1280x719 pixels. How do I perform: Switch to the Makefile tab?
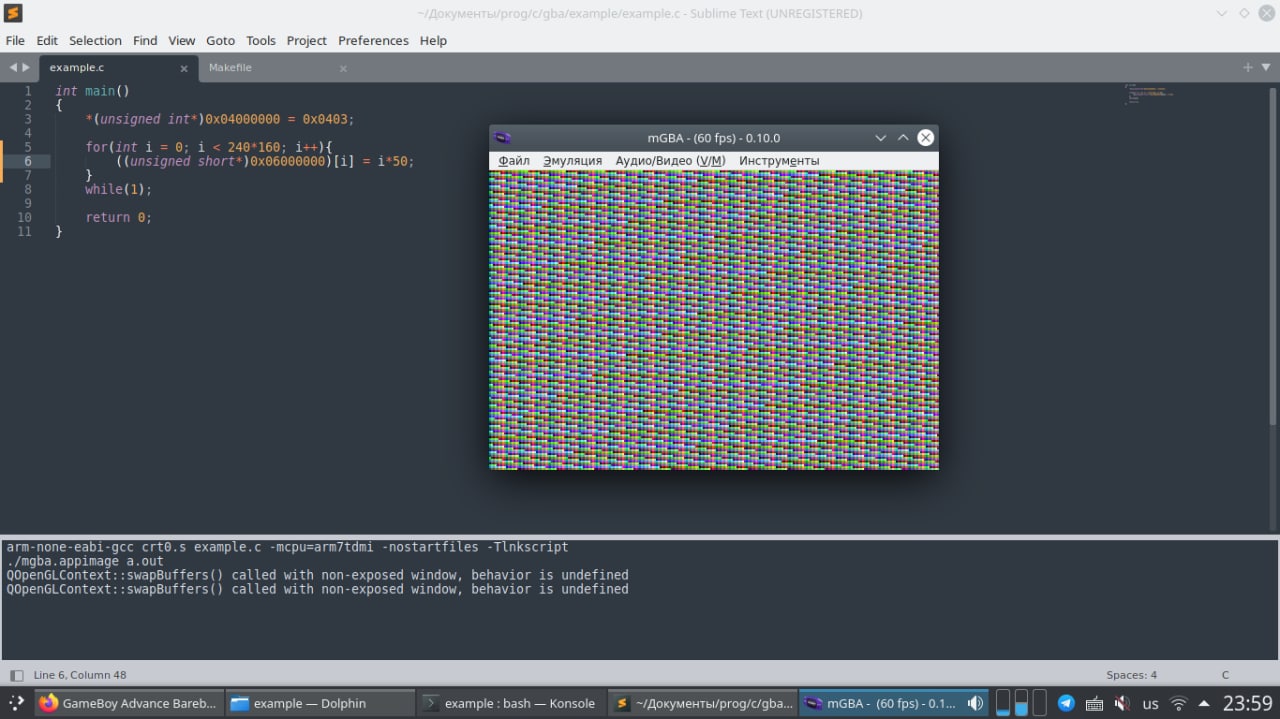coord(230,67)
